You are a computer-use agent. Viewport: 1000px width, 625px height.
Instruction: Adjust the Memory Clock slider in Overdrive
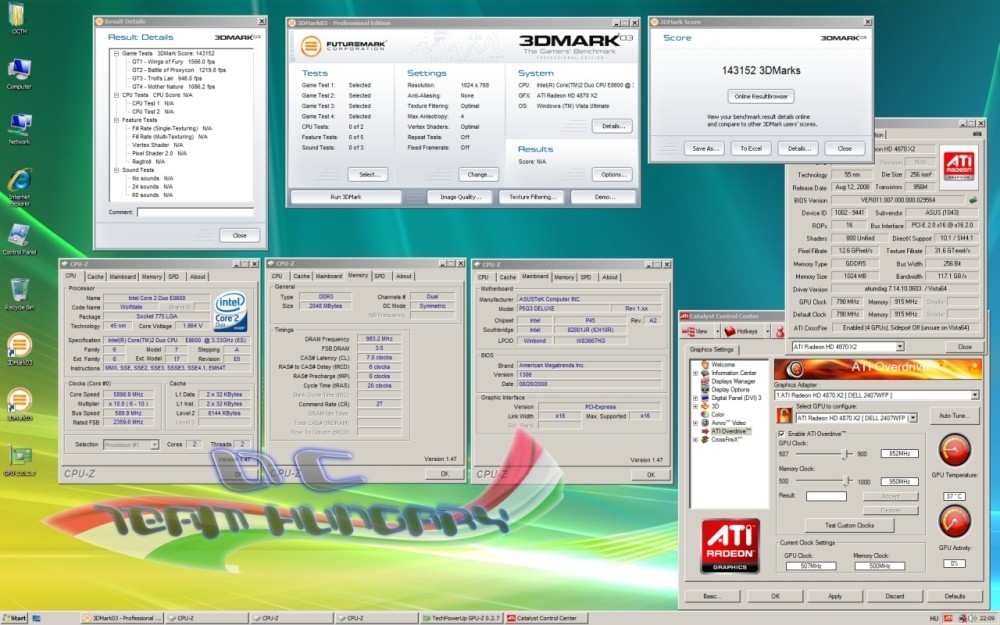coord(848,481)
